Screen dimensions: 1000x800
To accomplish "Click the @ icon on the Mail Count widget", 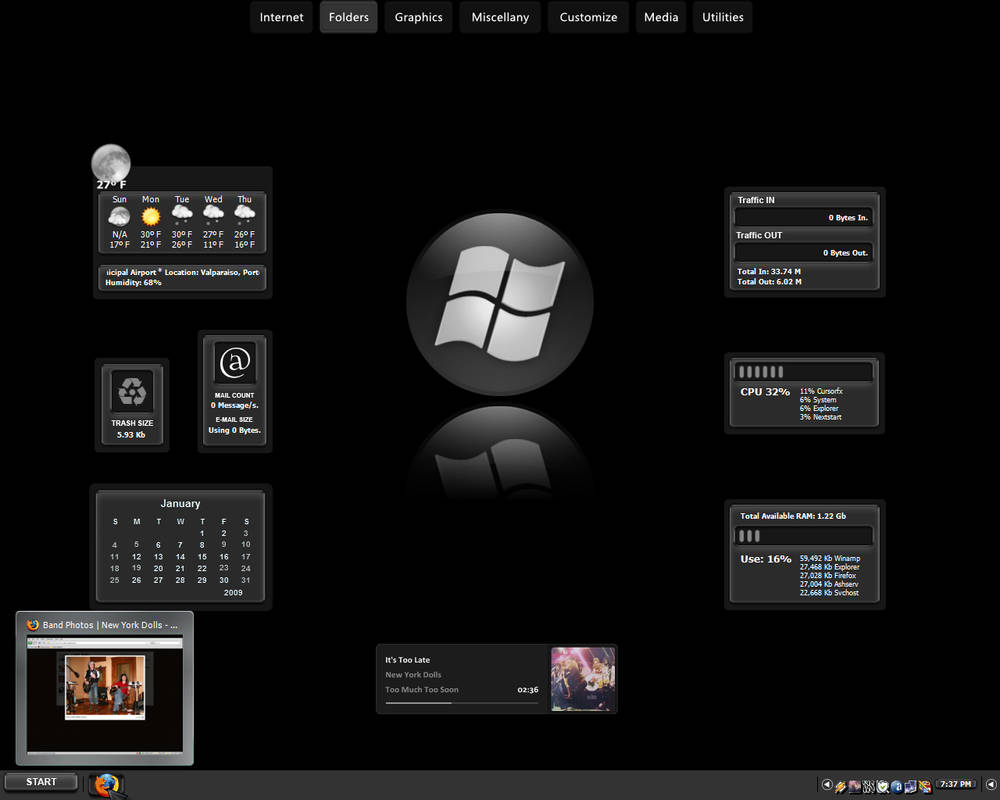I will coord(234,362).
